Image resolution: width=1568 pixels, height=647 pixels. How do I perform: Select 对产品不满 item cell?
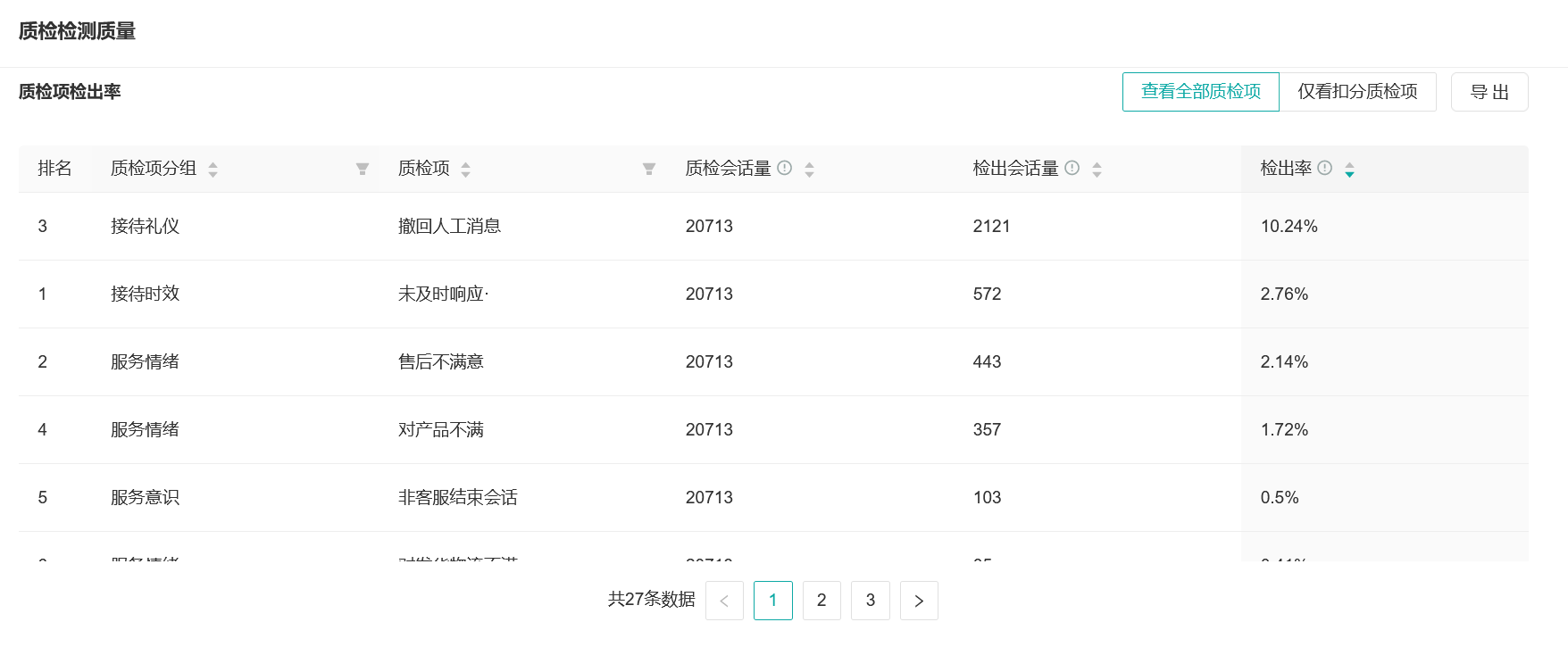[x=441, y=430]
